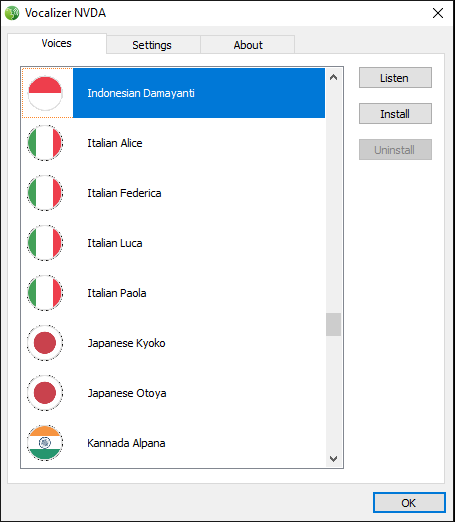Select the Voices tab

point(57,43)
